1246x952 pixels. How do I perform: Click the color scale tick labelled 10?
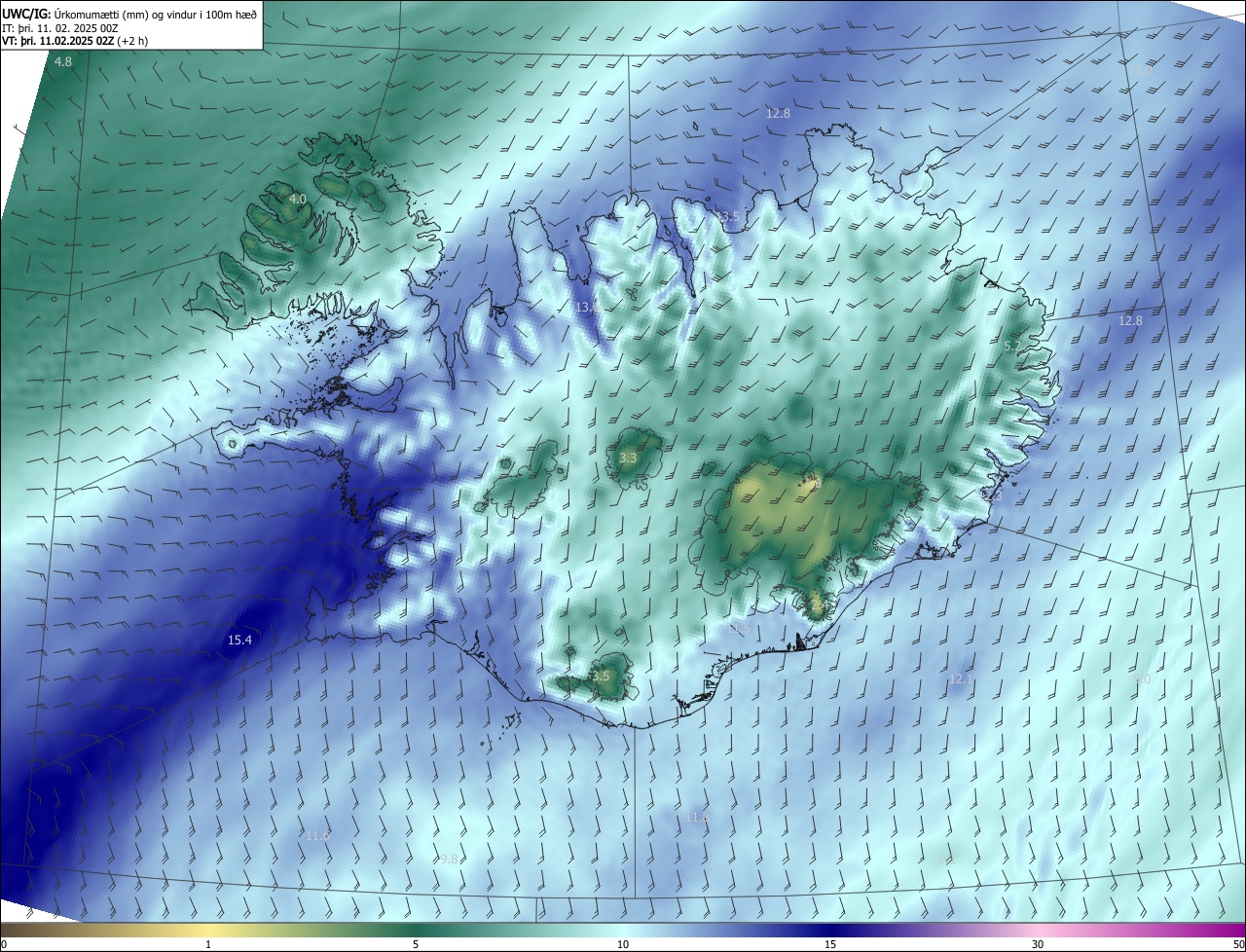[x=623, y=945]
